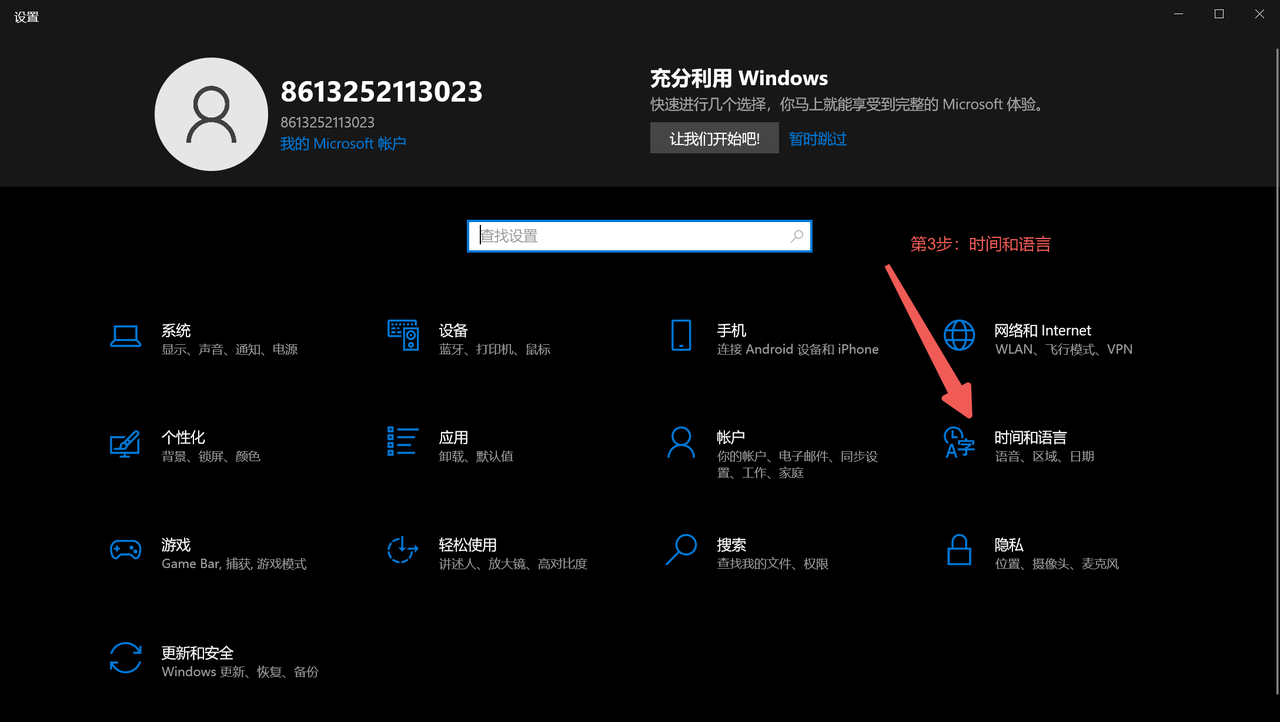
Task: Open the Devices keyboard and speaker icon
Action: 403,335
